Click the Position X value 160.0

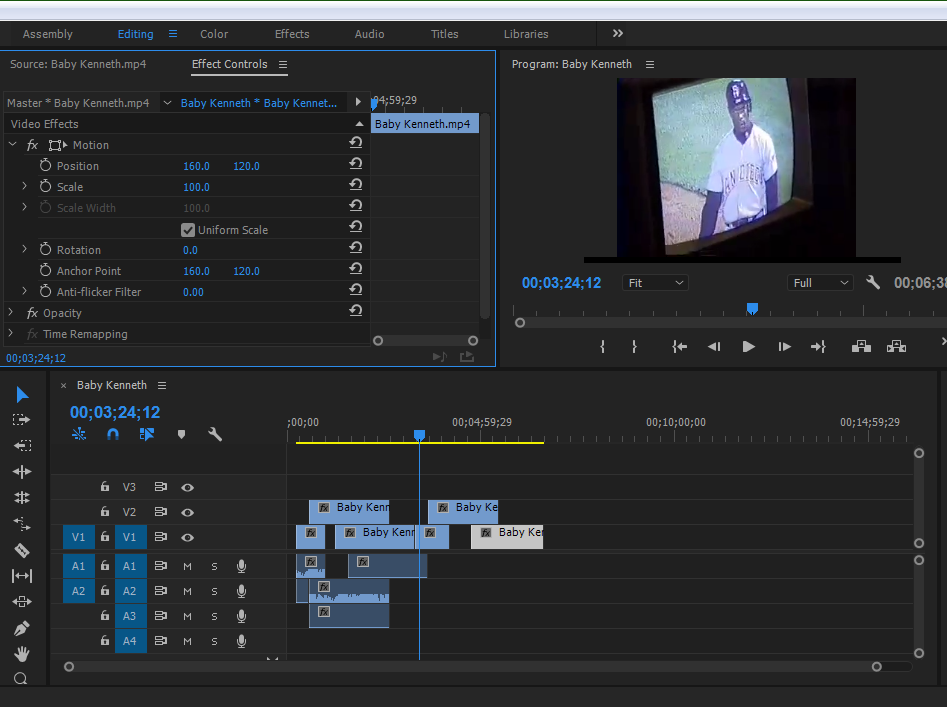pyautogui.click(x=196, y=166)
